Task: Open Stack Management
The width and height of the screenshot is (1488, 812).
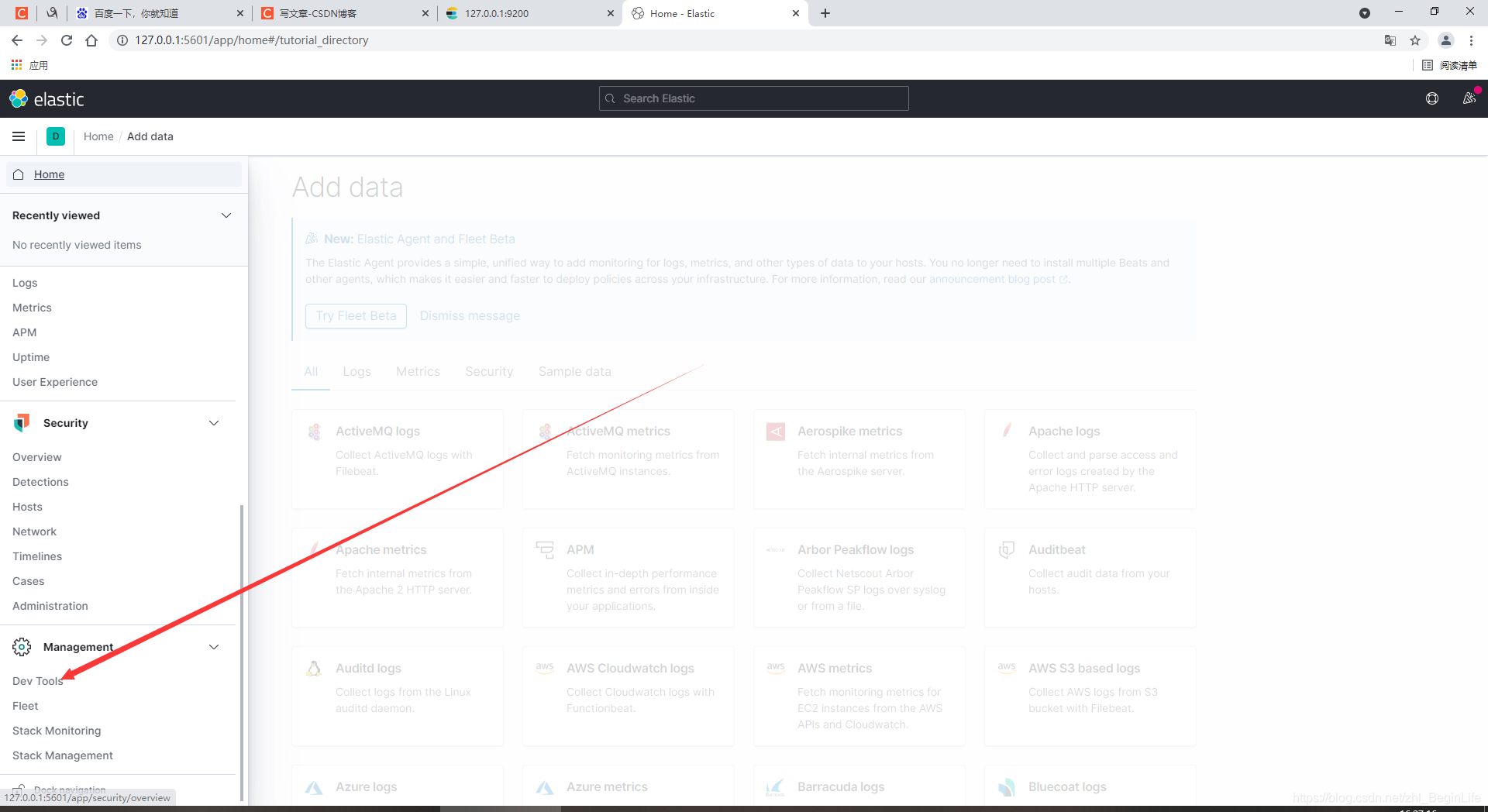Action: [x=63, y=755]
